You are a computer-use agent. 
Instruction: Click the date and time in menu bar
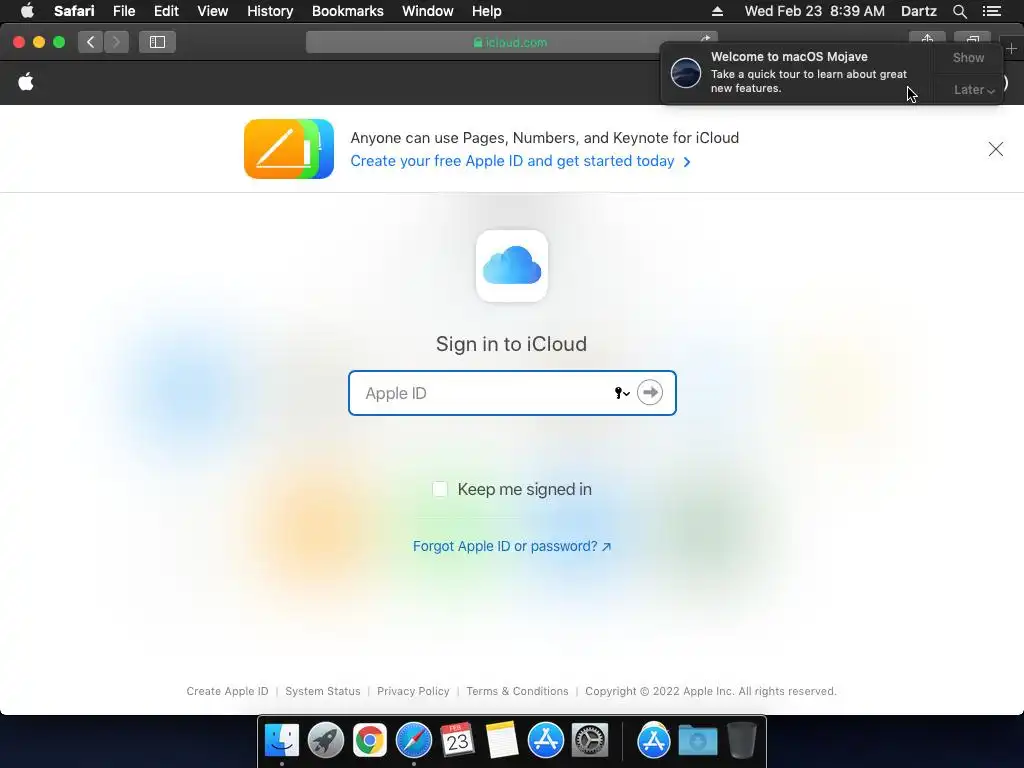[x=814, y=11]
